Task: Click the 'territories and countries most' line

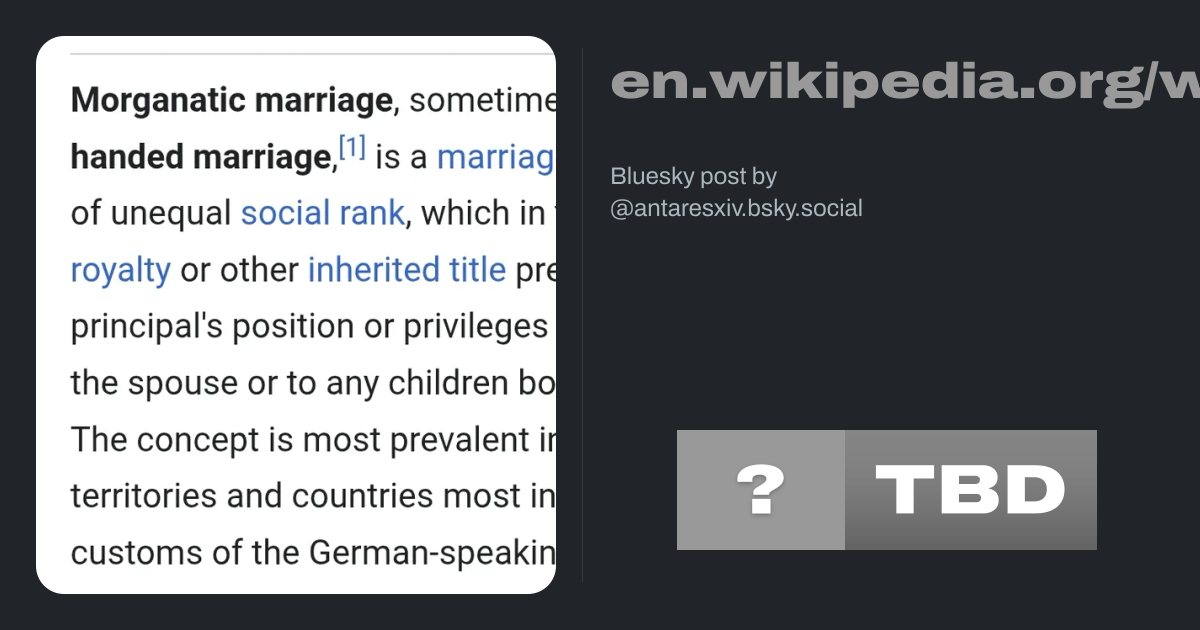Action: (x=310, y=496)
